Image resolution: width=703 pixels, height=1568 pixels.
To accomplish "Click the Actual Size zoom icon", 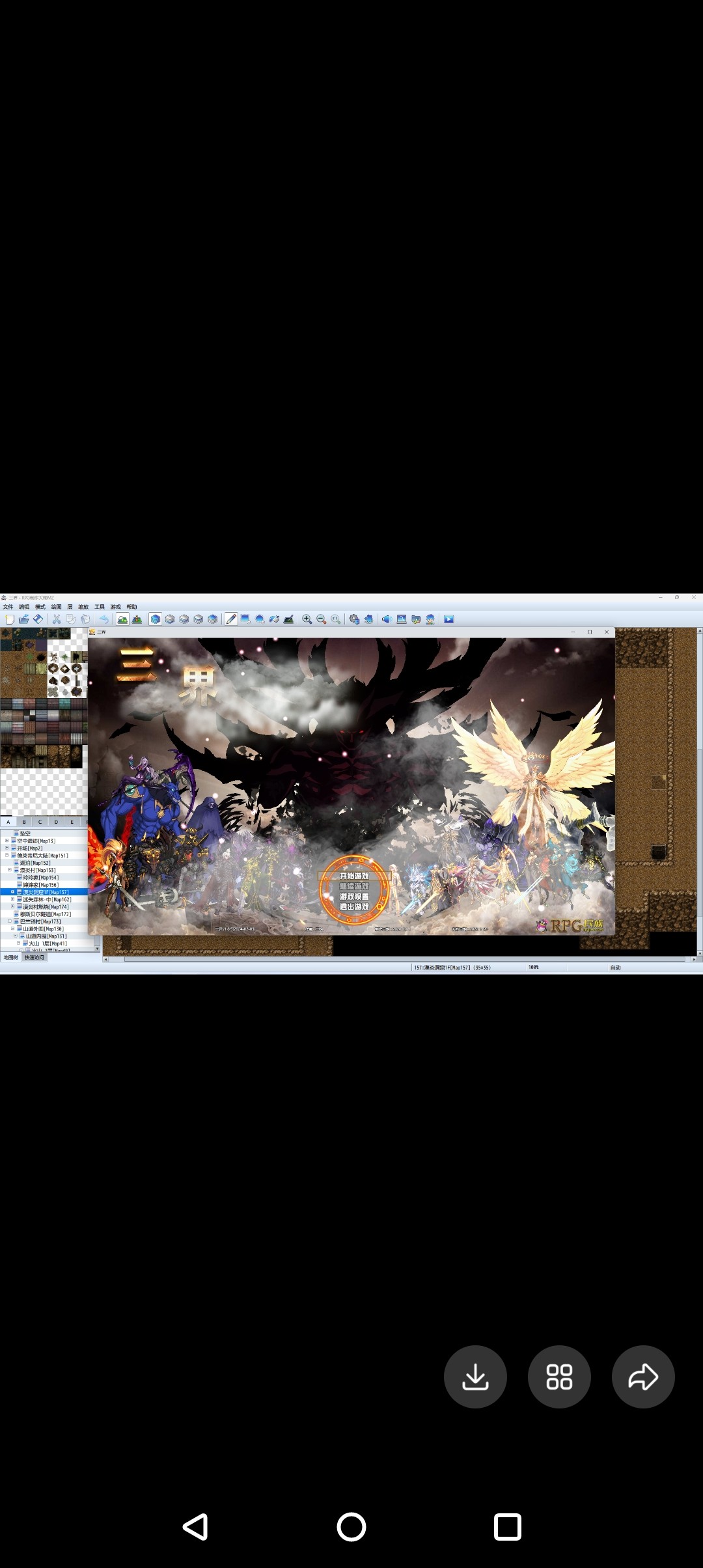I will point(336,619).
